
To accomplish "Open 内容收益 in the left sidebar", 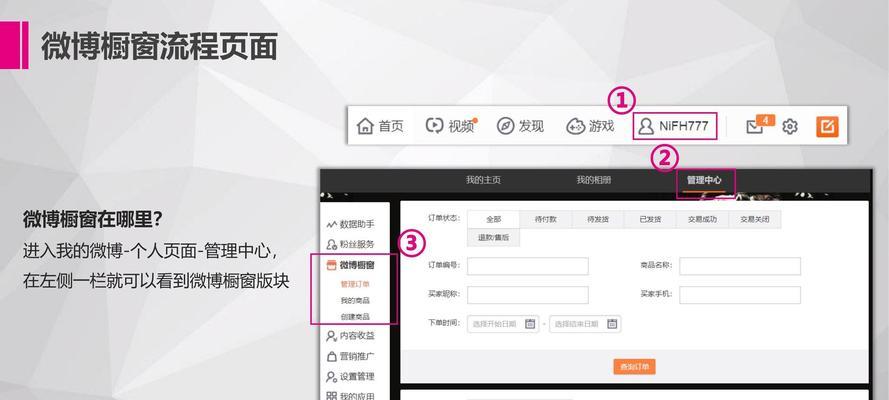I will click(x=351, y=336).
